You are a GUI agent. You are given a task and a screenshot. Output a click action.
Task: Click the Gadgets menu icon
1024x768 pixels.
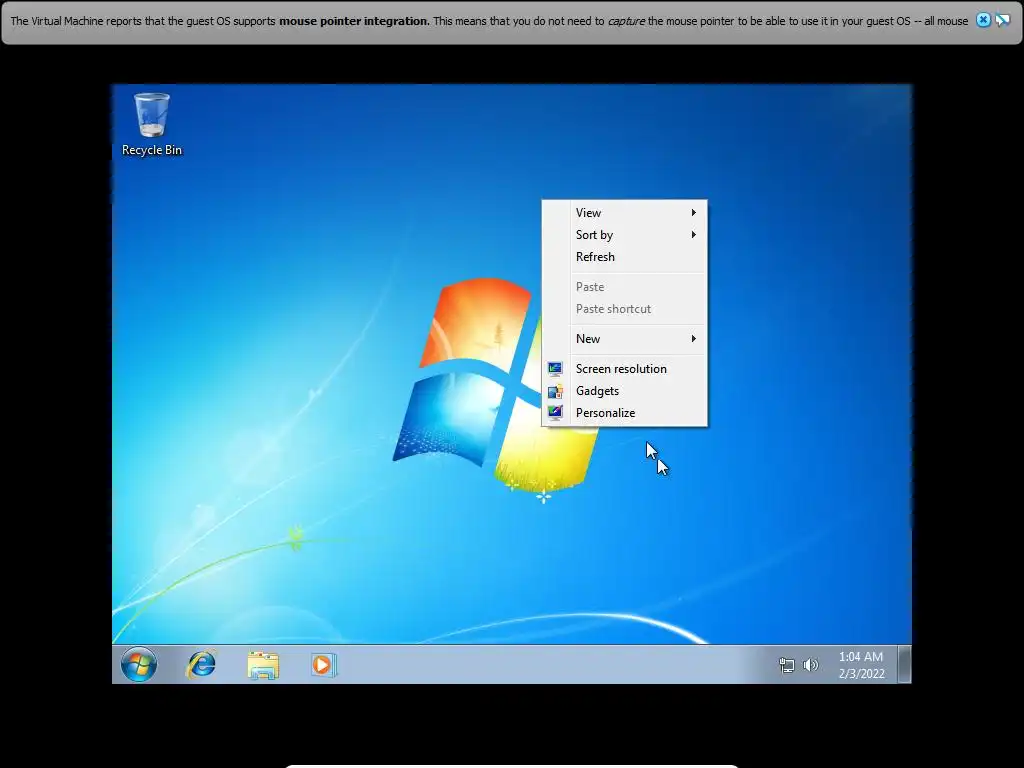[555, 391]
